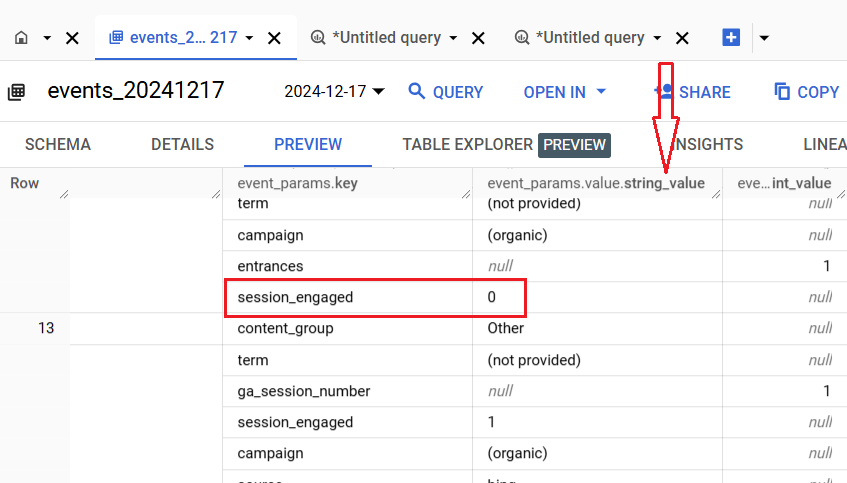Click event_params.value.string_value column header

click(x=596, y=183)
